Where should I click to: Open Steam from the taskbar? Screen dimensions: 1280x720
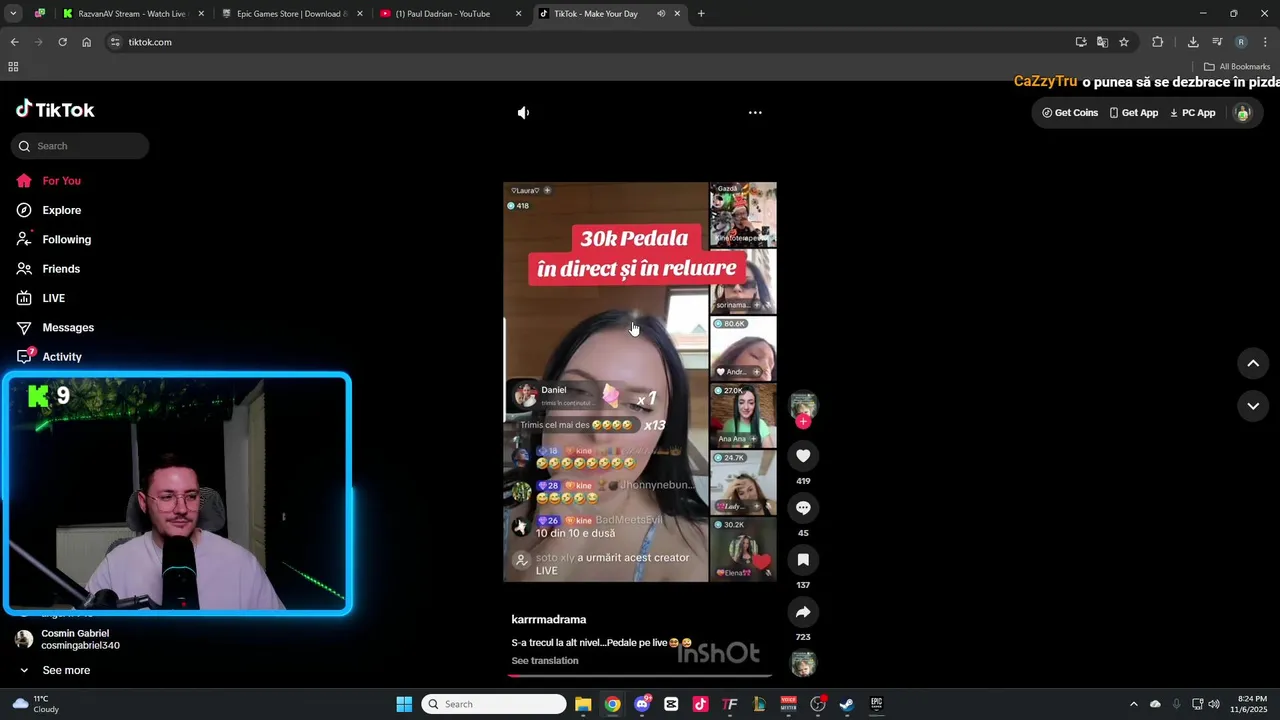(x=846, y=704)
